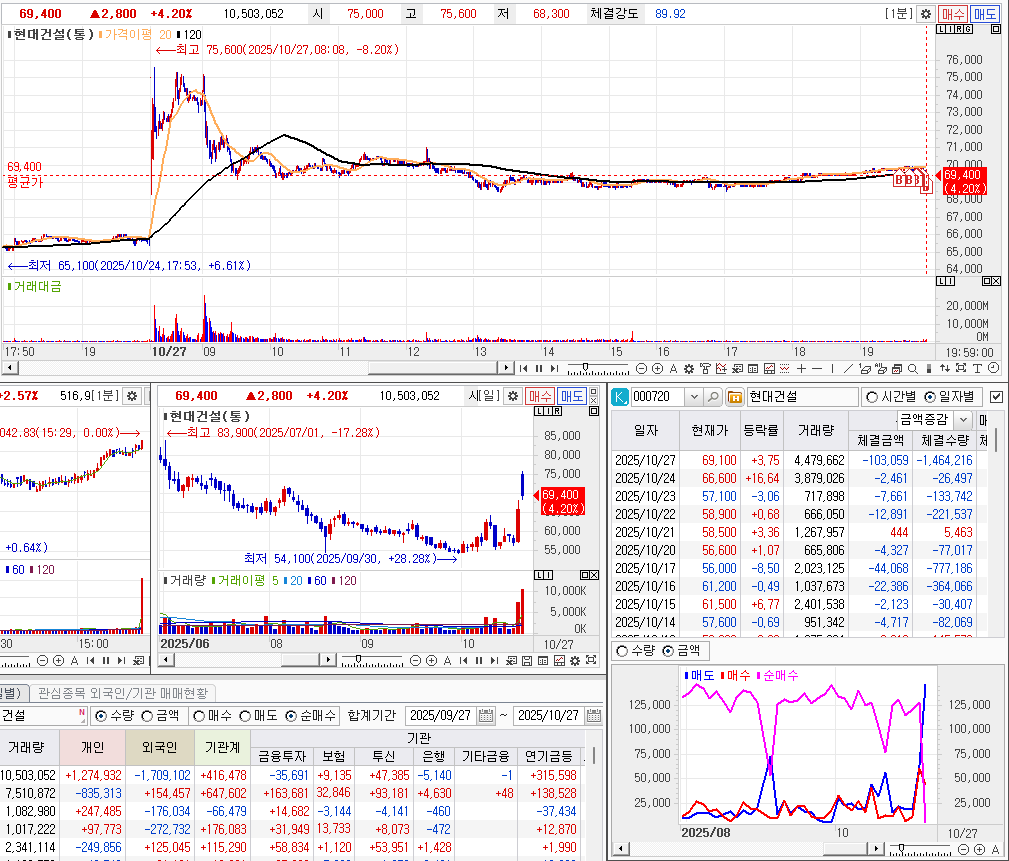The image size is (1009, 861).
Task: Click the 거래량 column header in daily table
Action: pyautogui.click(x=816, y=430)
